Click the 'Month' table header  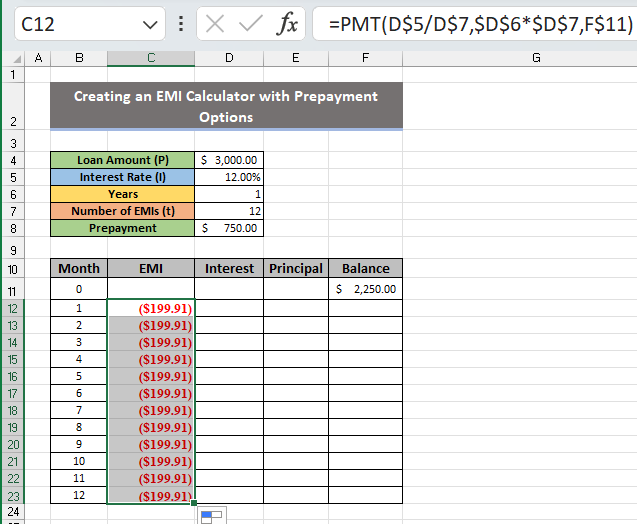pyautogui.click(x=79, y=268)
